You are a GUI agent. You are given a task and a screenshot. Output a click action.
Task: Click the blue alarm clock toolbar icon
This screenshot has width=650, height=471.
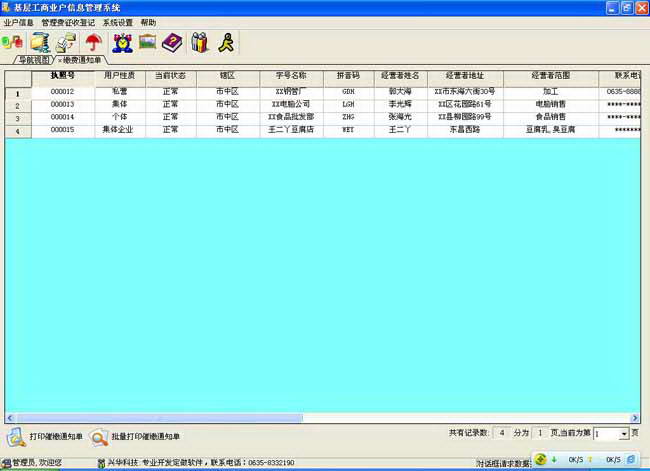click(123, 43)
